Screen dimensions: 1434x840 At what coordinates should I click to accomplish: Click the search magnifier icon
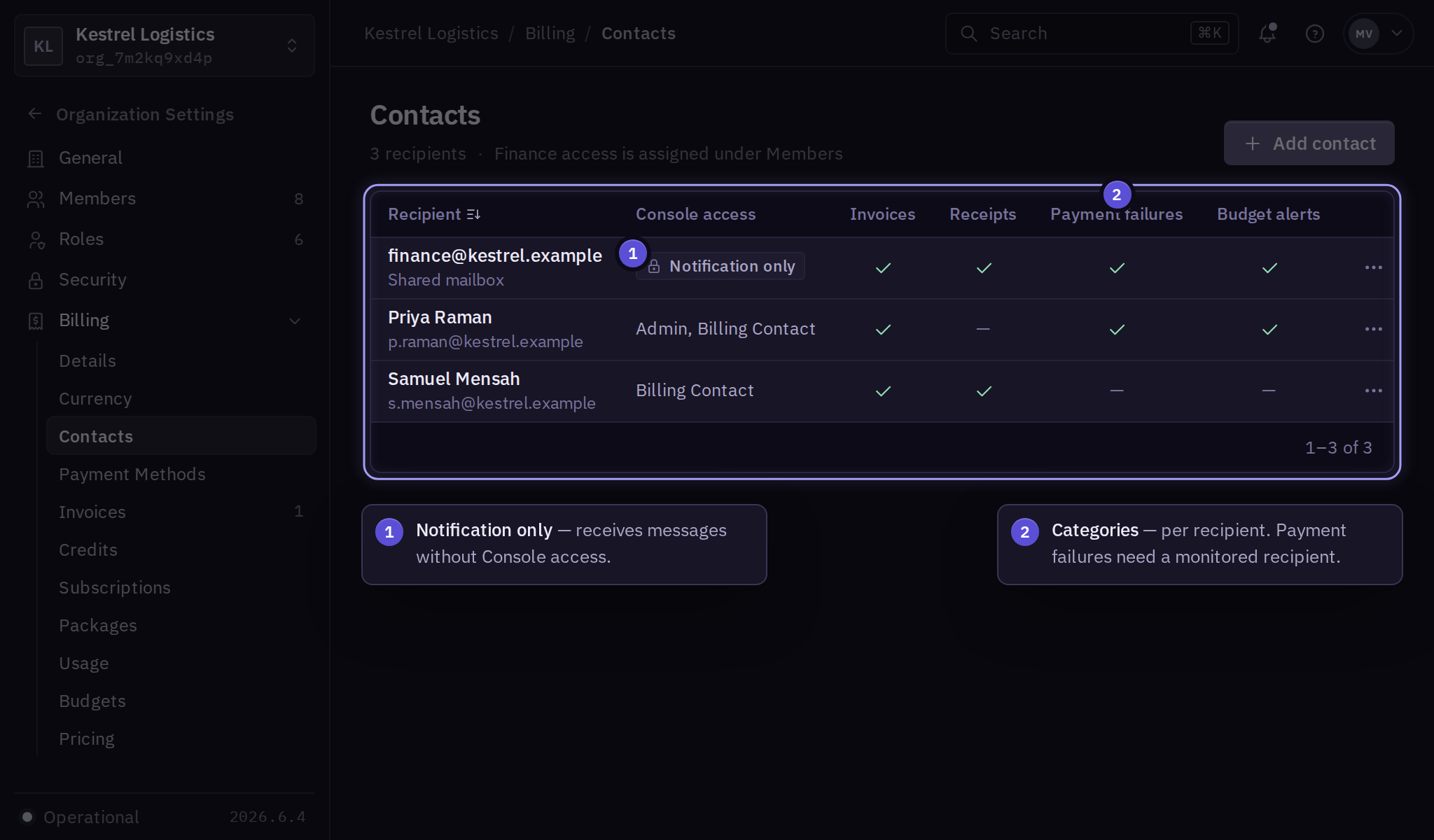(968, 34)
